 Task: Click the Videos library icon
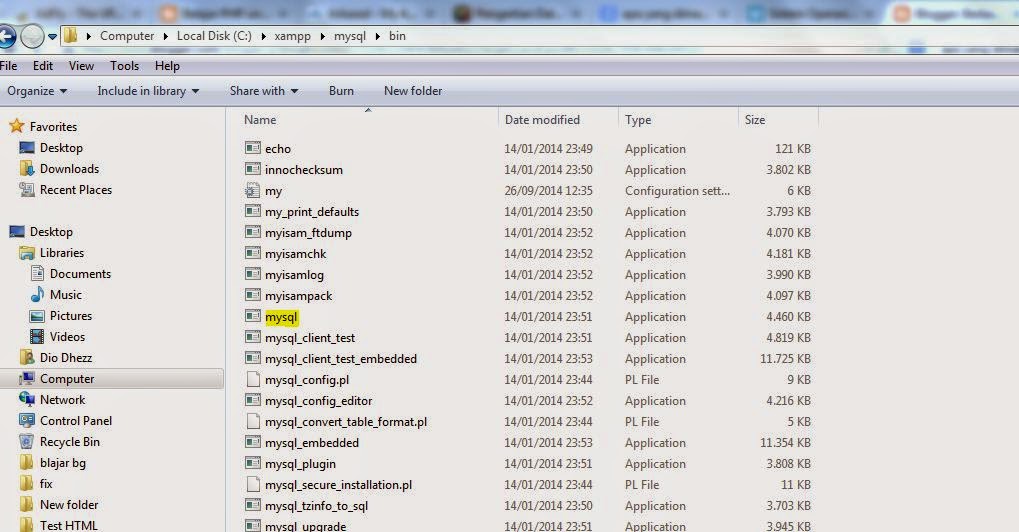pos(38,336)
